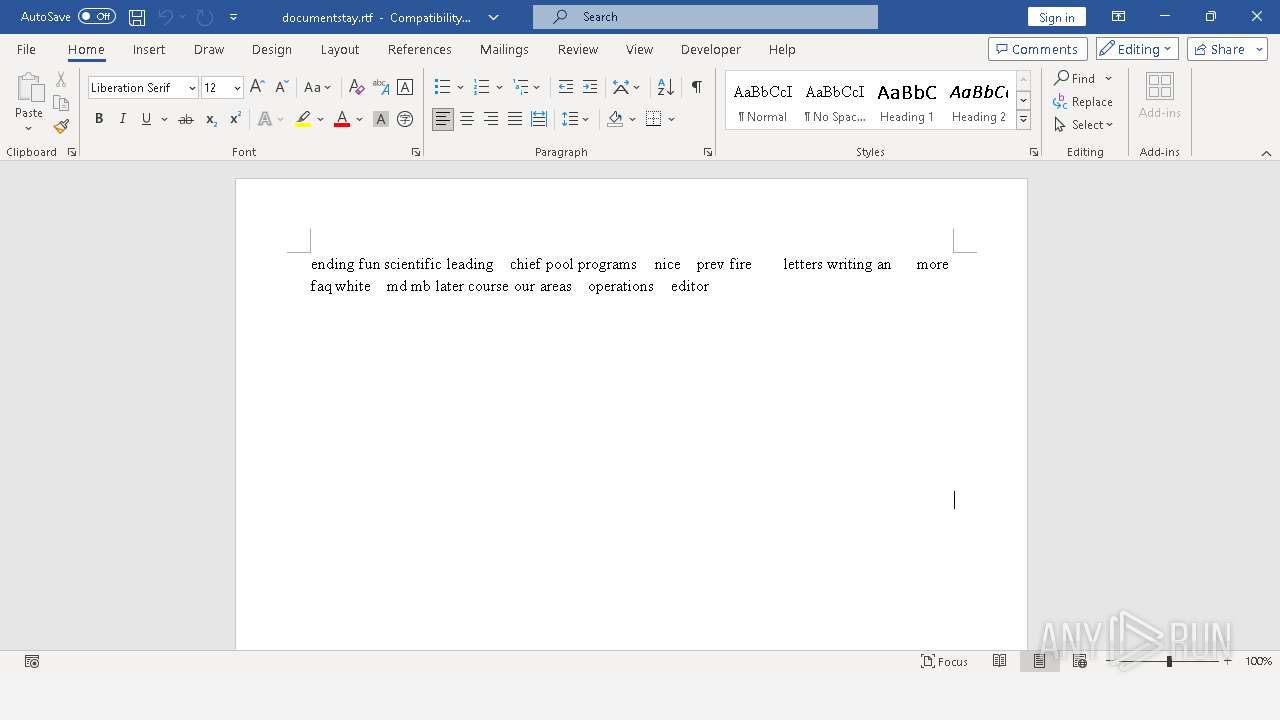Click the zoom slider handle
Viewport: 1280px width, 720px height.
point(1169,661)
